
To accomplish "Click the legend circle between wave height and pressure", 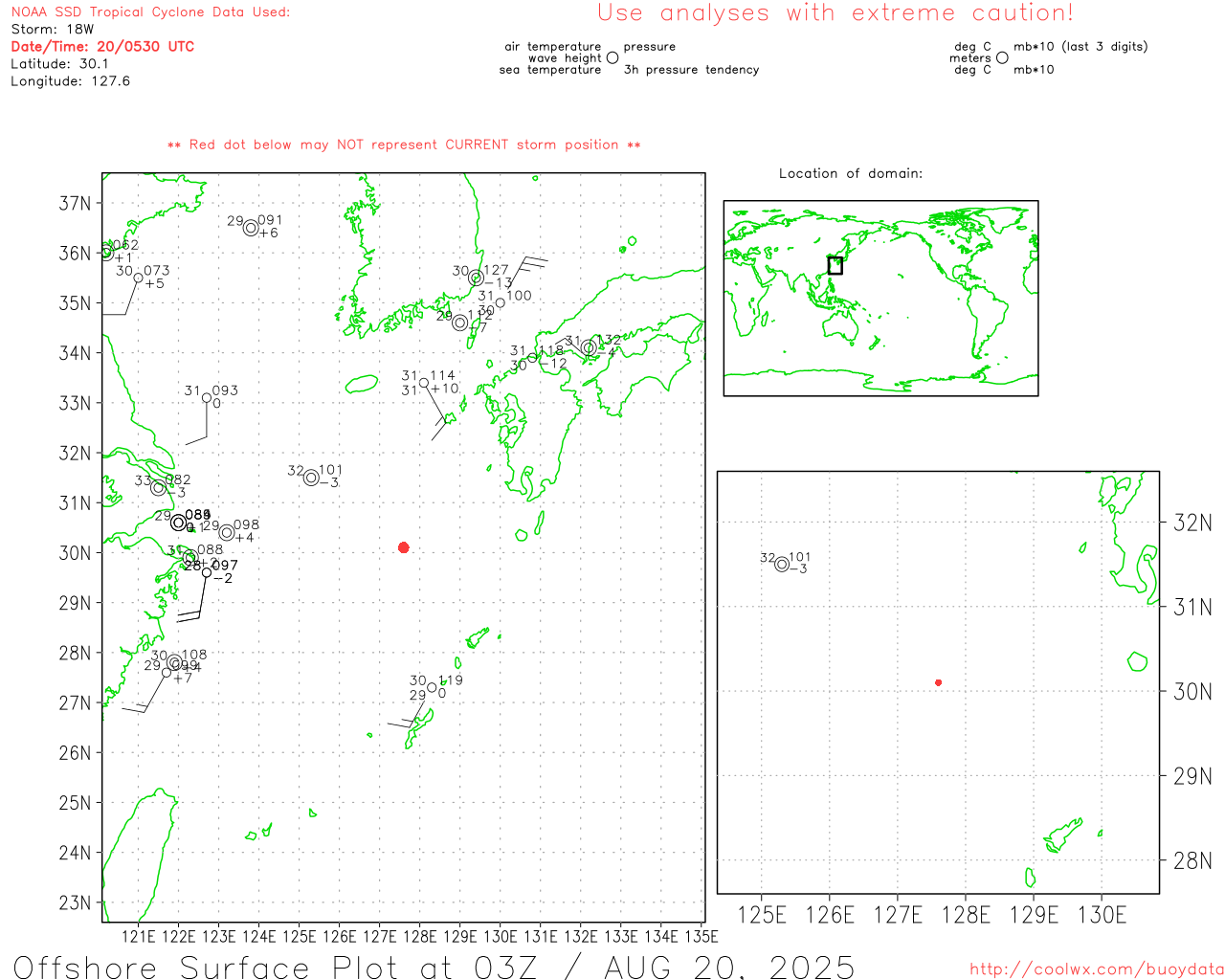I will point(612,57).
